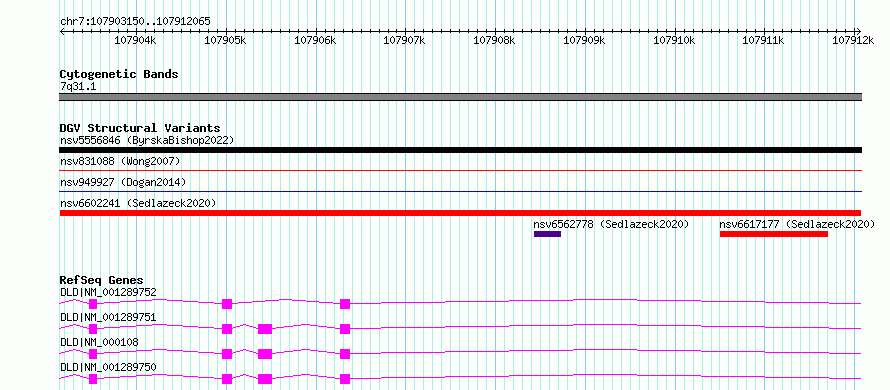Click the DLD|NM_001289752 transcript label
This screenshot has width=890, height=390.
coord(108,292)
